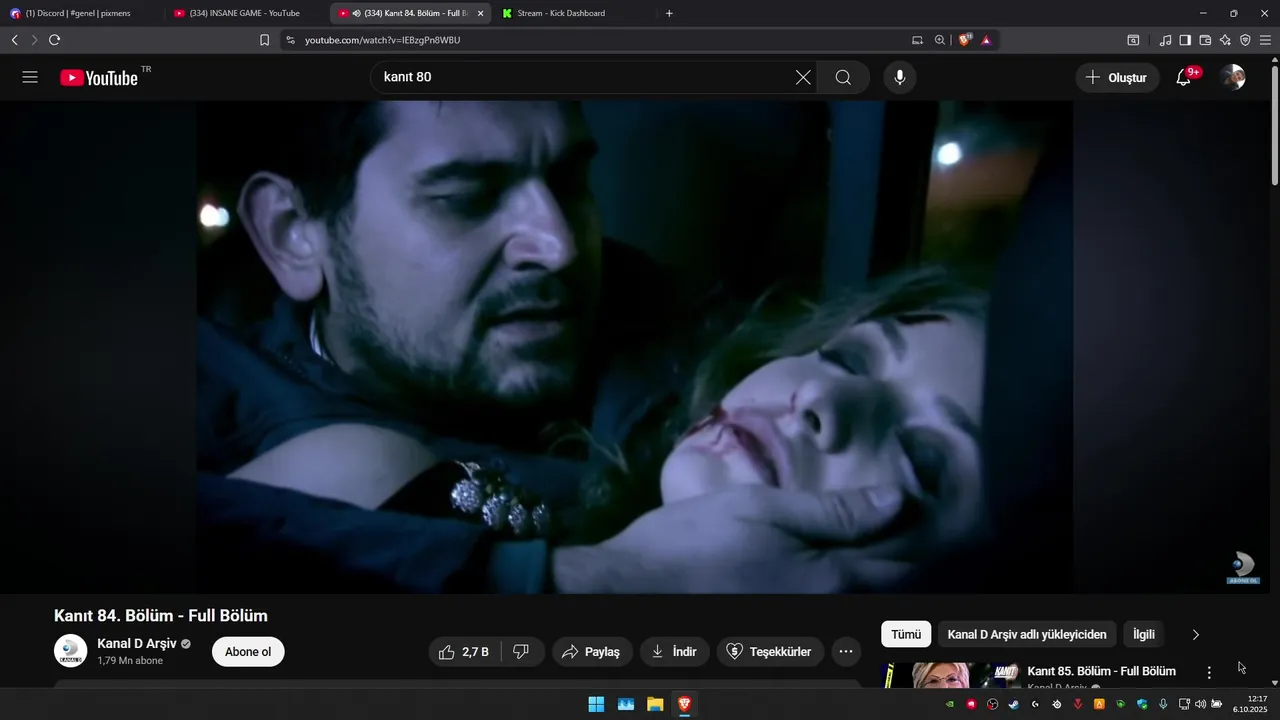This screenshot has height=720, width=1280.
Task: Open Kanıt 85. Bölüm video options menu
Action: [1209, 673]
